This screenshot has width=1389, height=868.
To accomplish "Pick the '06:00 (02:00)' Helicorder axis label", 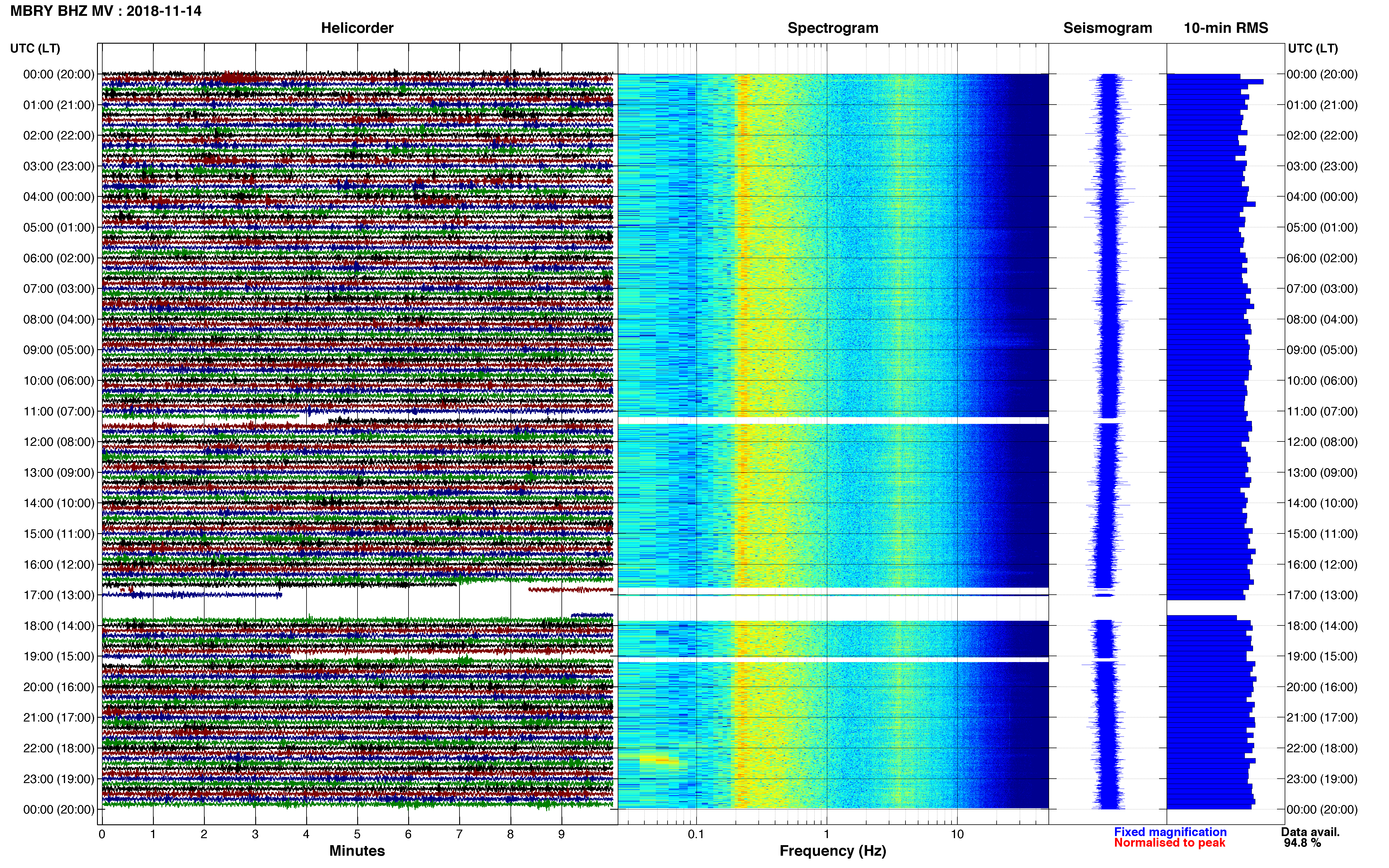I will 59,258.
